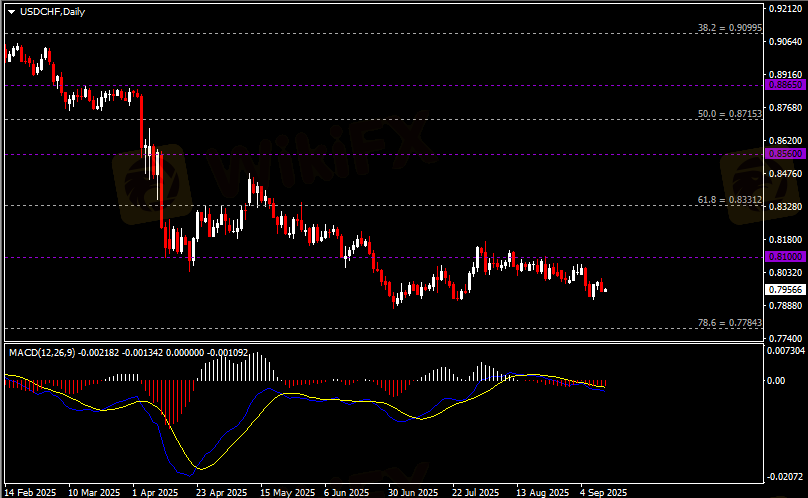Click the 13 Aug 2025 date label
Viewport: 808px width, 498px height.
click(543, 492)
